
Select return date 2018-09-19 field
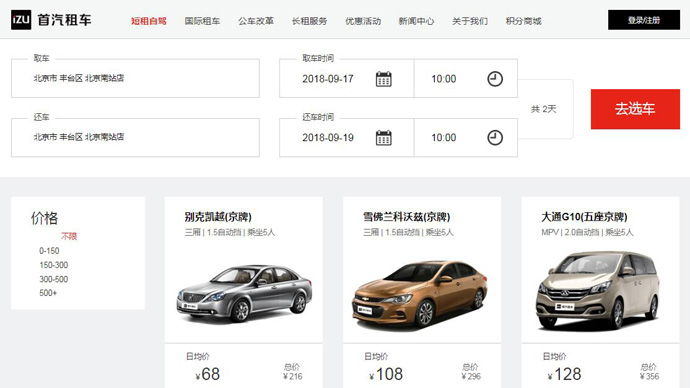(347, 138)
